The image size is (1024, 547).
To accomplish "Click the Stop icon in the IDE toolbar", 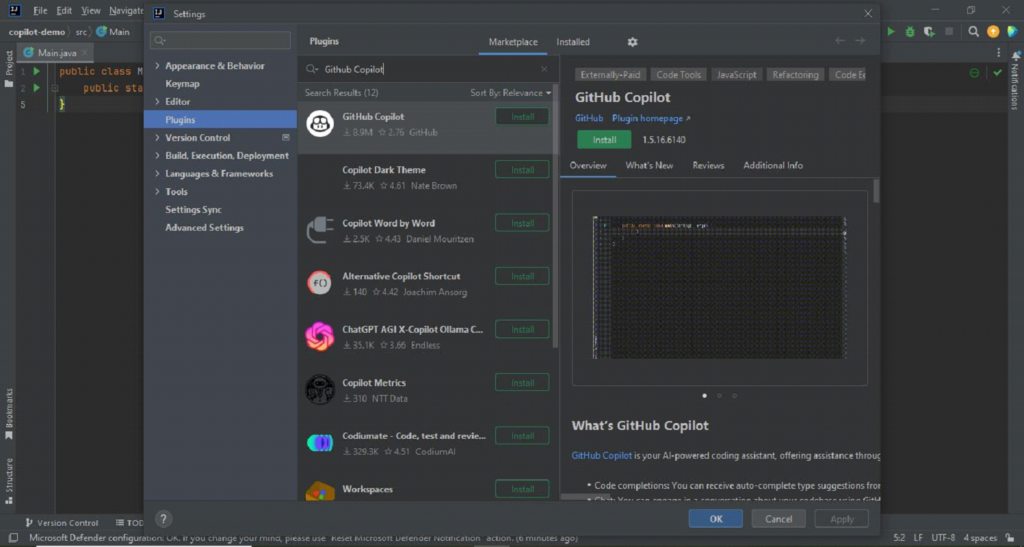I will (x=949, y=31).
